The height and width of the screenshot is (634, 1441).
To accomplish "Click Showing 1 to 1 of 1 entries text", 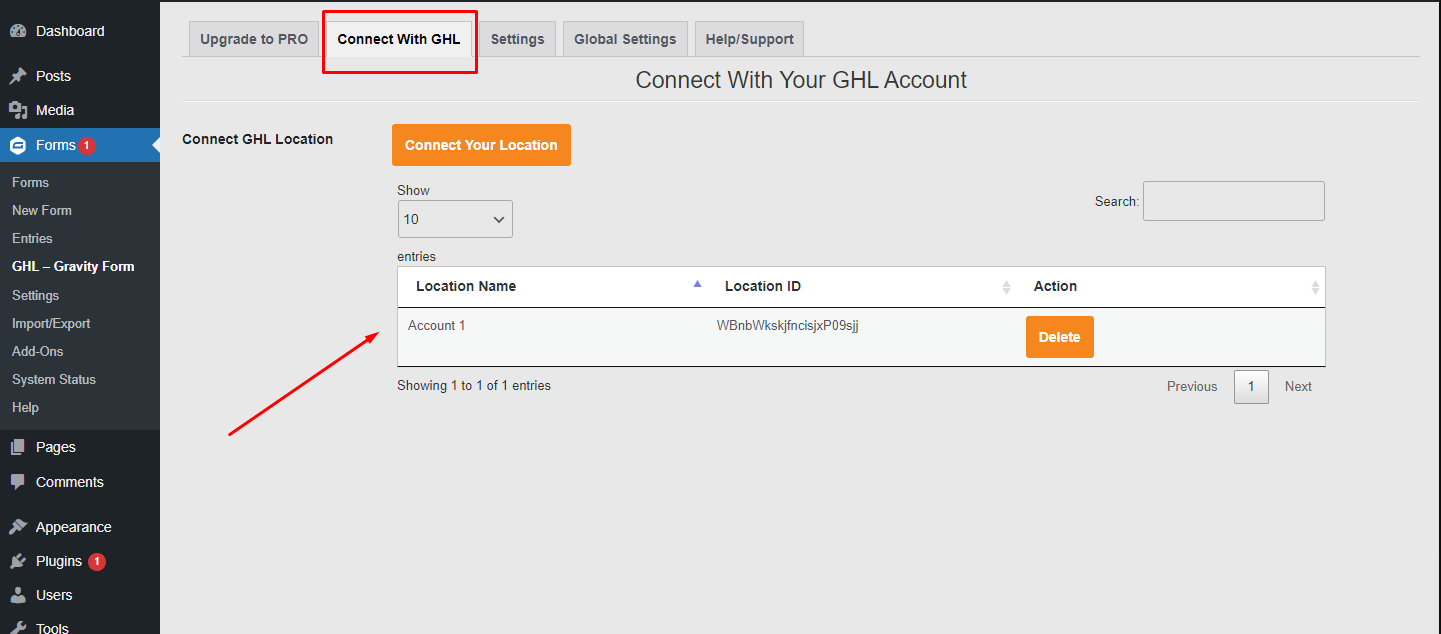I will 474,385.
